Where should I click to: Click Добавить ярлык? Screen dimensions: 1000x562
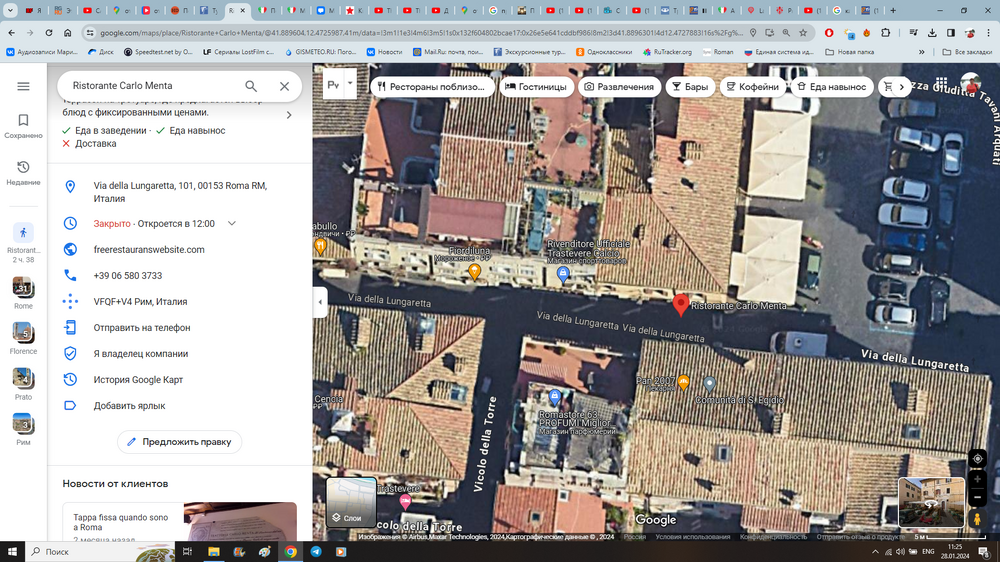tap(129, 406)
